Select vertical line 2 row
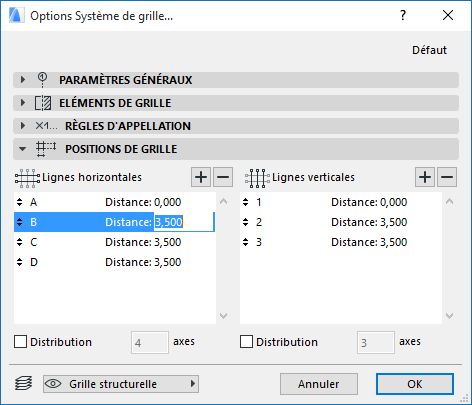This screenshot has width=472, height=405. 341,222
